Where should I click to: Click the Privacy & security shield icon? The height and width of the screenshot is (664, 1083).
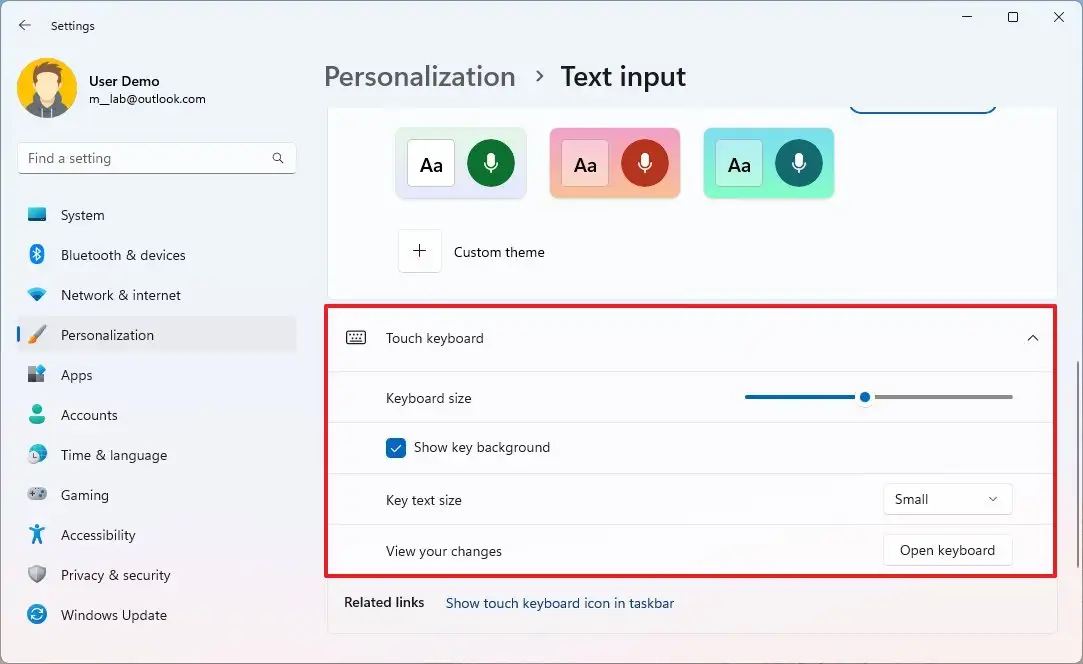(x=37, y=575)
